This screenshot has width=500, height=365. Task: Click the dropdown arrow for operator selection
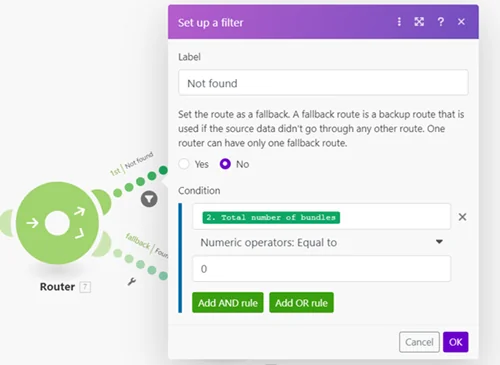(x=439, y=242)
